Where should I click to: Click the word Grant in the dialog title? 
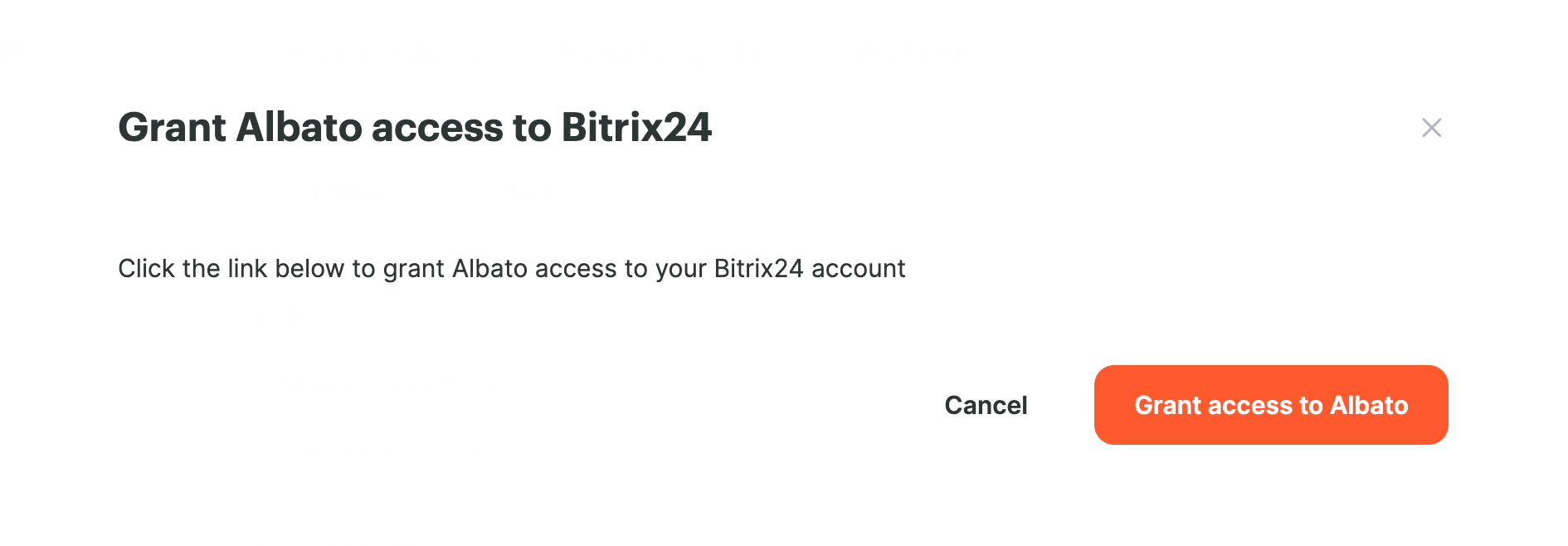click(x=173, y=128)
